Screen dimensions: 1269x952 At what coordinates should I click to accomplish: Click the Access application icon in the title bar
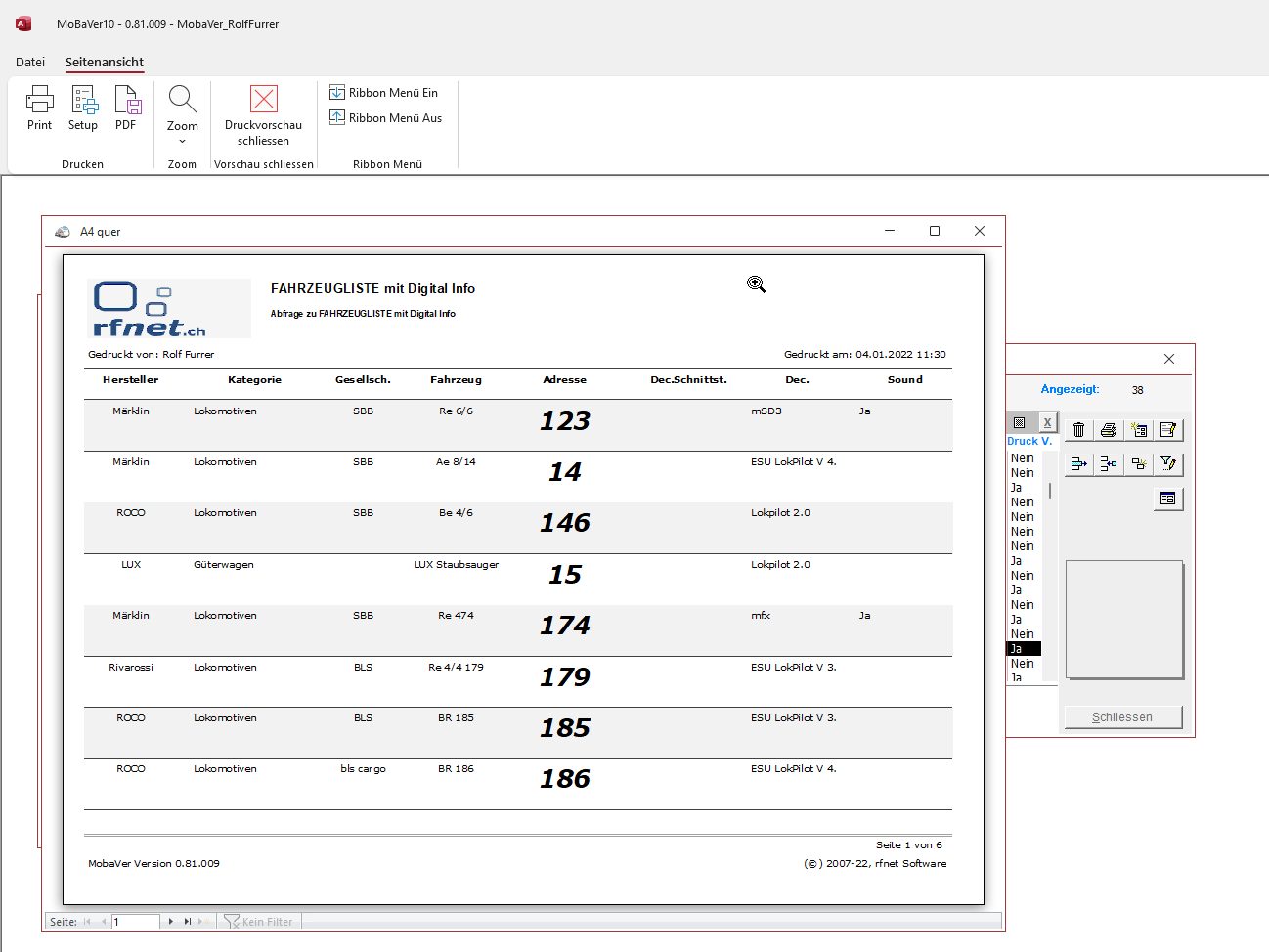(23, 23)
